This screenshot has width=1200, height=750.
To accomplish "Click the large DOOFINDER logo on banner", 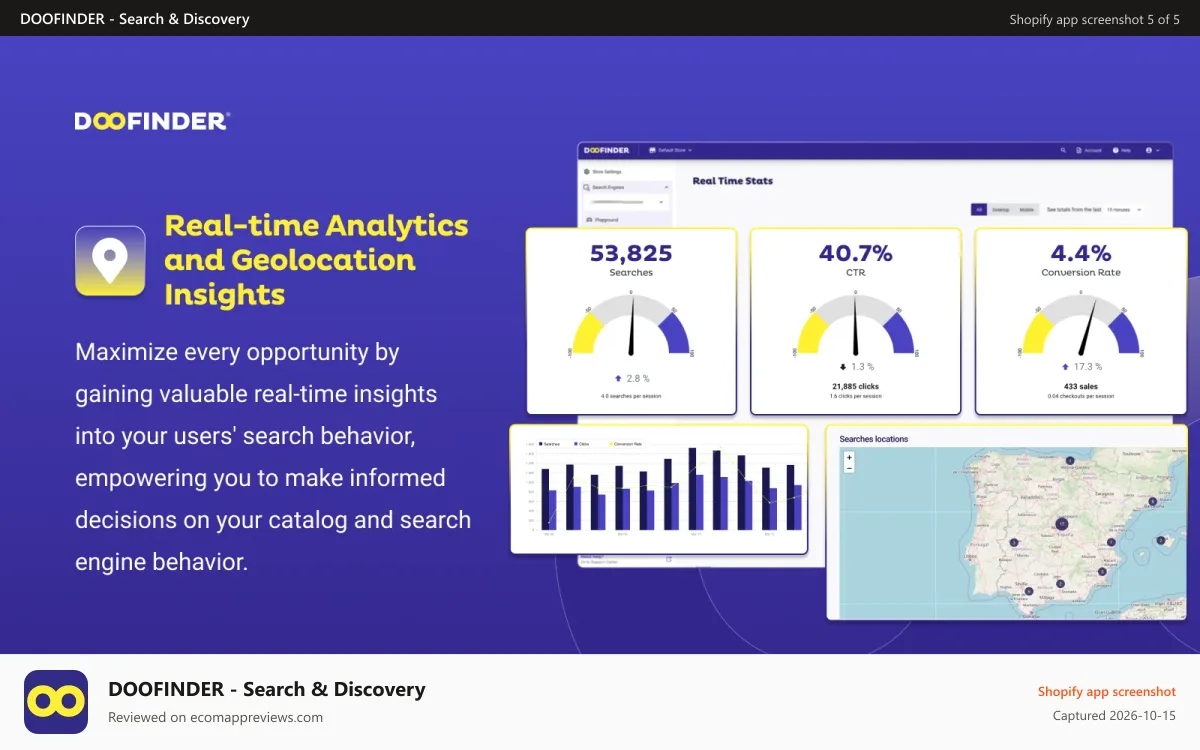I will [x=152, y=121].
